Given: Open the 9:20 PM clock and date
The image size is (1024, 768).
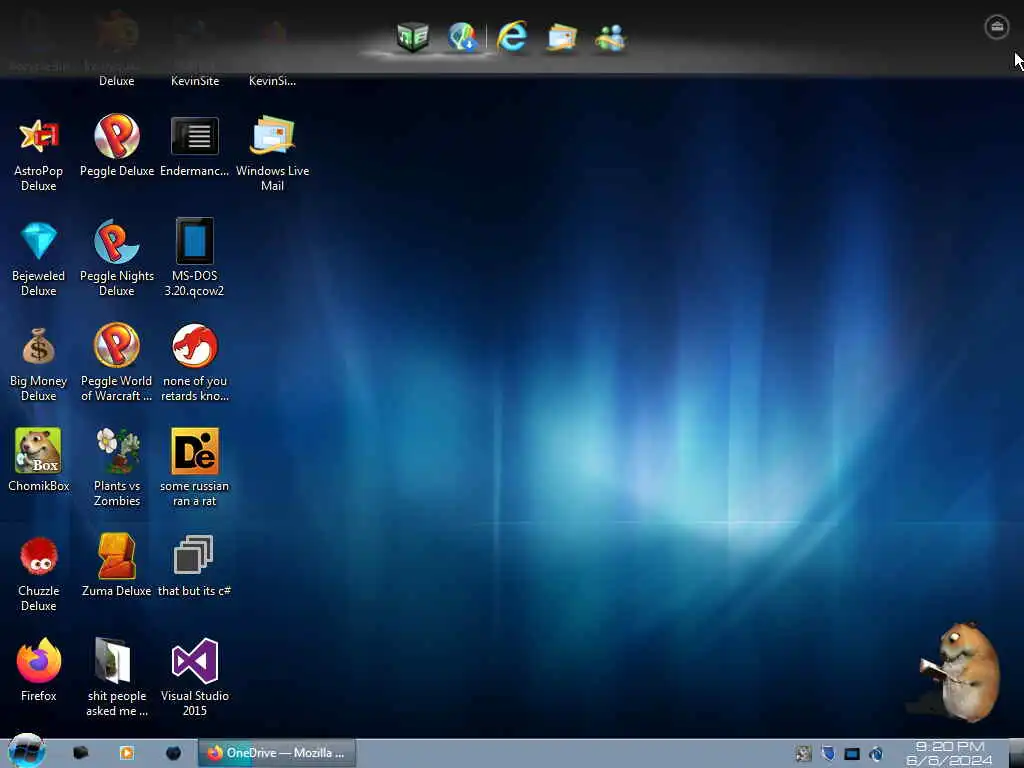Looking at the screenshot, I should 949,754.
